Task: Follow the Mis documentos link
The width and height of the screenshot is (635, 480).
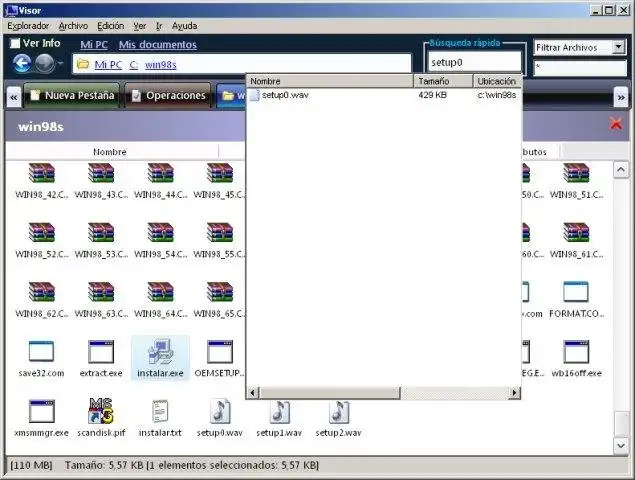Action: click(158, 45)
